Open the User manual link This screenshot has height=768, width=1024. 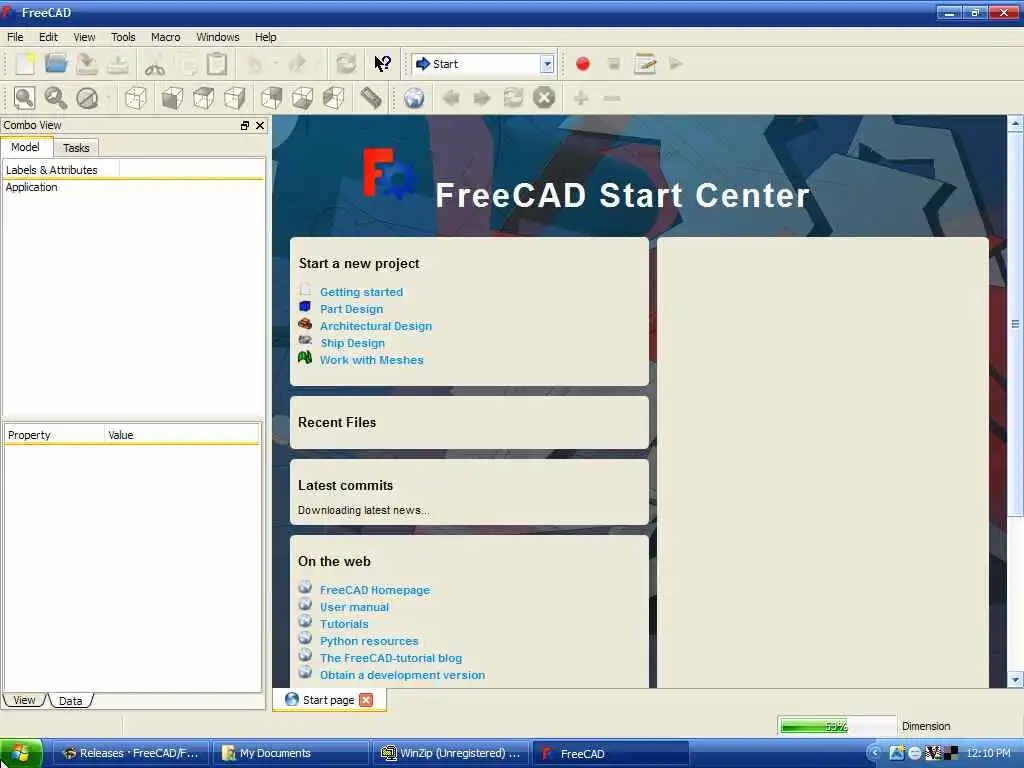coord(354,607)
